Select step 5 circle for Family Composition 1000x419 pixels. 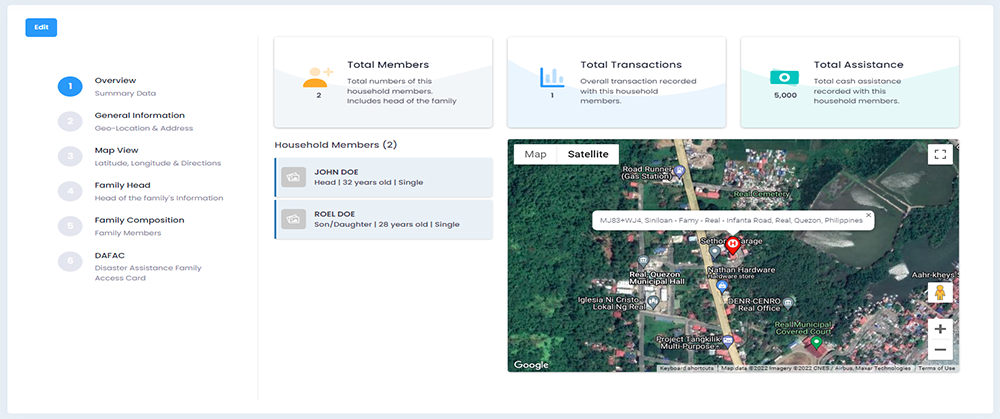70,226
